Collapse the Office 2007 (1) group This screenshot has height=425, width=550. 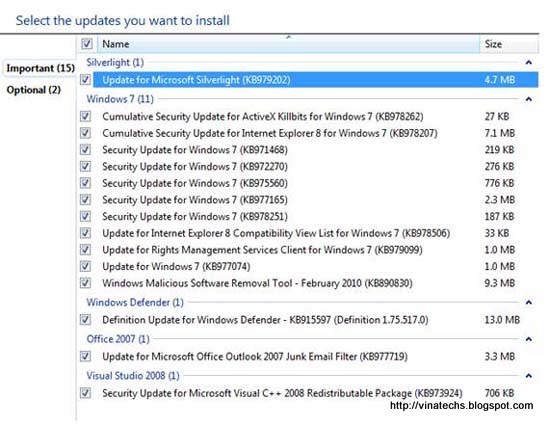pos(529,339)
